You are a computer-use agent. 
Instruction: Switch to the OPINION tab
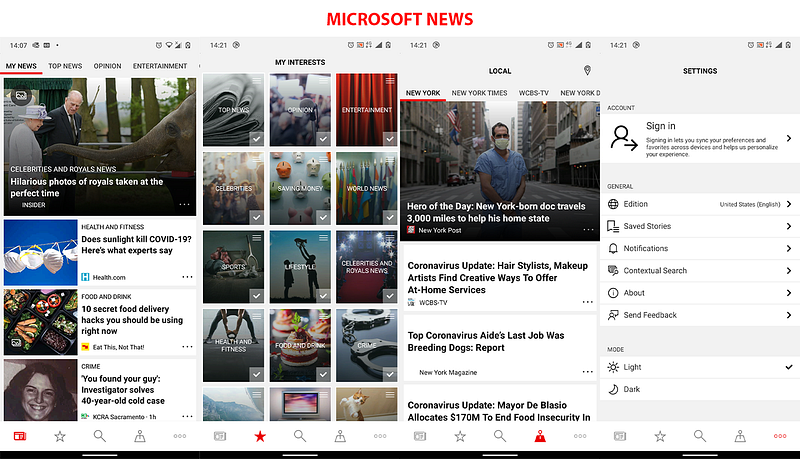tap(107, 66)
